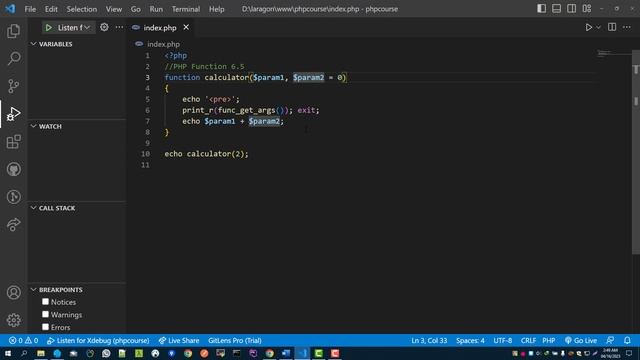640x360 pixels.
Task: Split the editor to the right
Action: point(612,27)
